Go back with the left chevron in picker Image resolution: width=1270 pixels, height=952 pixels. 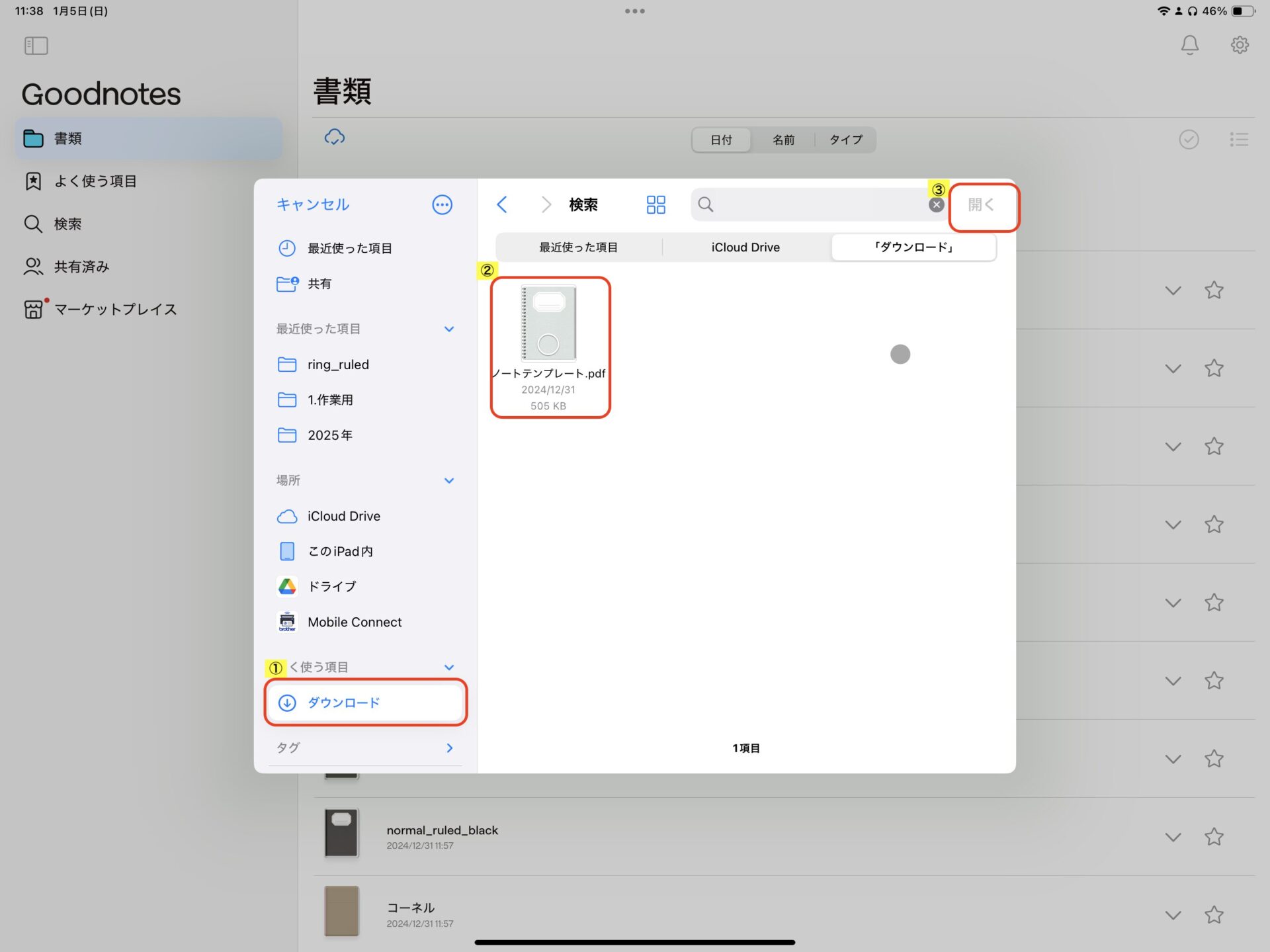pyautogui.click(x=502, y=204)
